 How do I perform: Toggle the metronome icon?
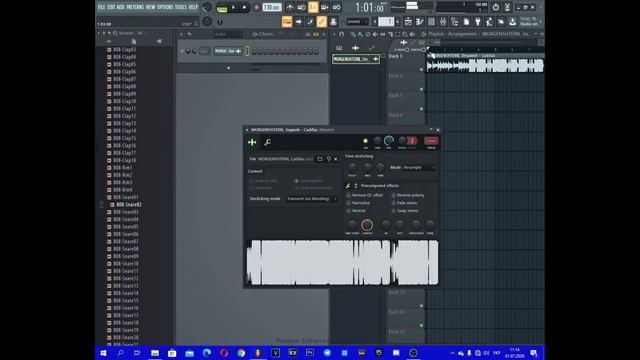(290, 7)
